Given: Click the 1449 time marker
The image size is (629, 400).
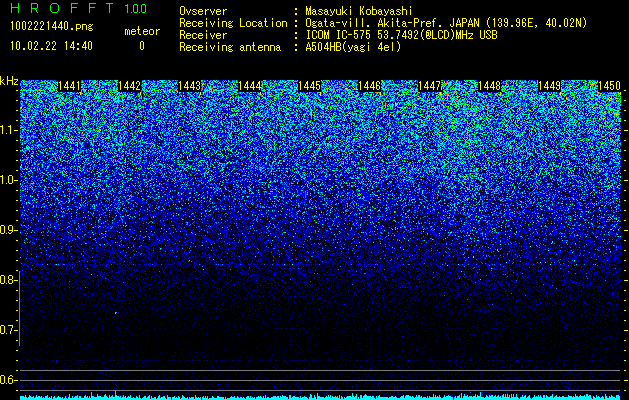Looking at the screenshot, I should (550, 86).
